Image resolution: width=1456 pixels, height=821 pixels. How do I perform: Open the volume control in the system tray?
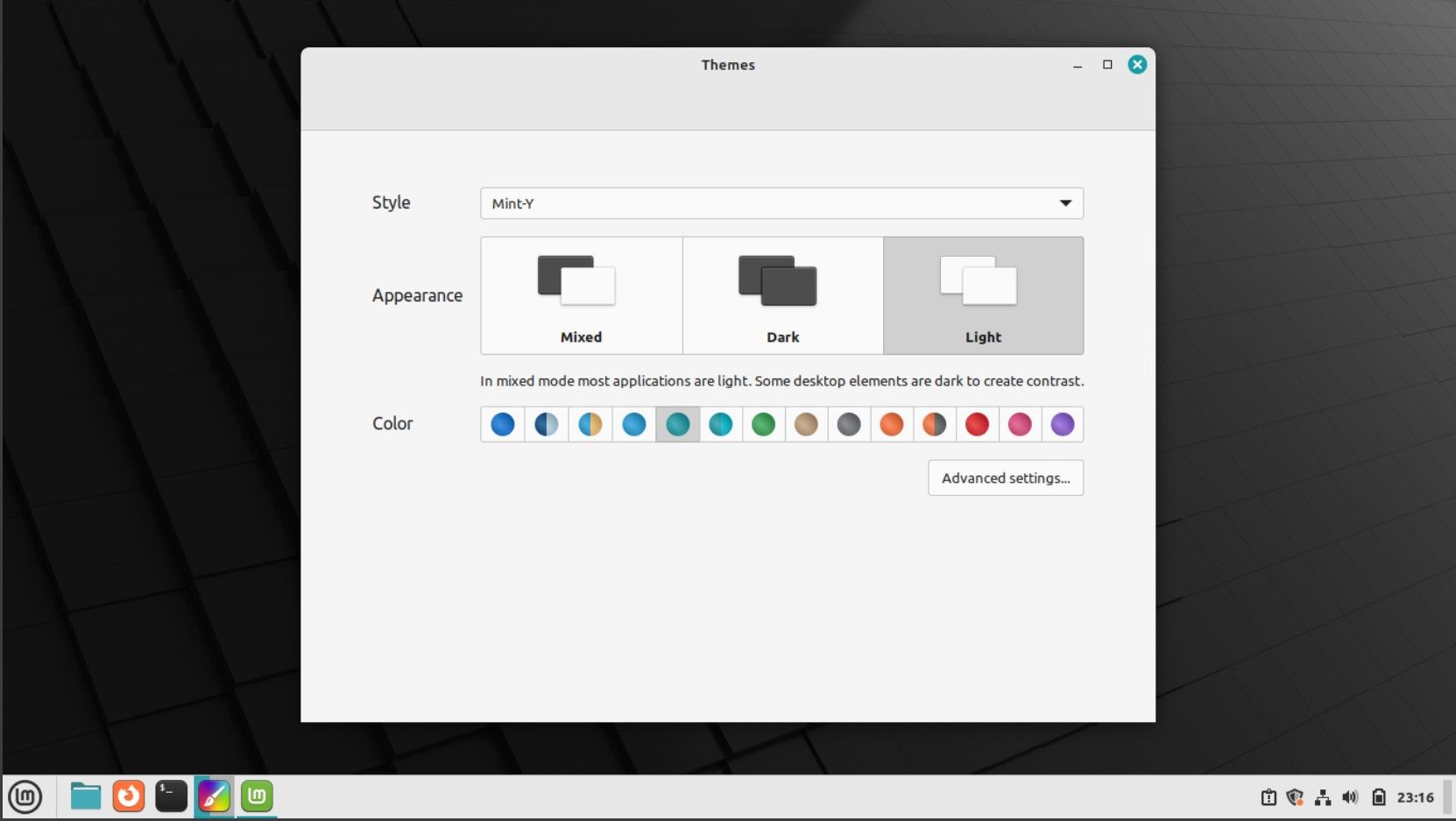(1352, 797)
